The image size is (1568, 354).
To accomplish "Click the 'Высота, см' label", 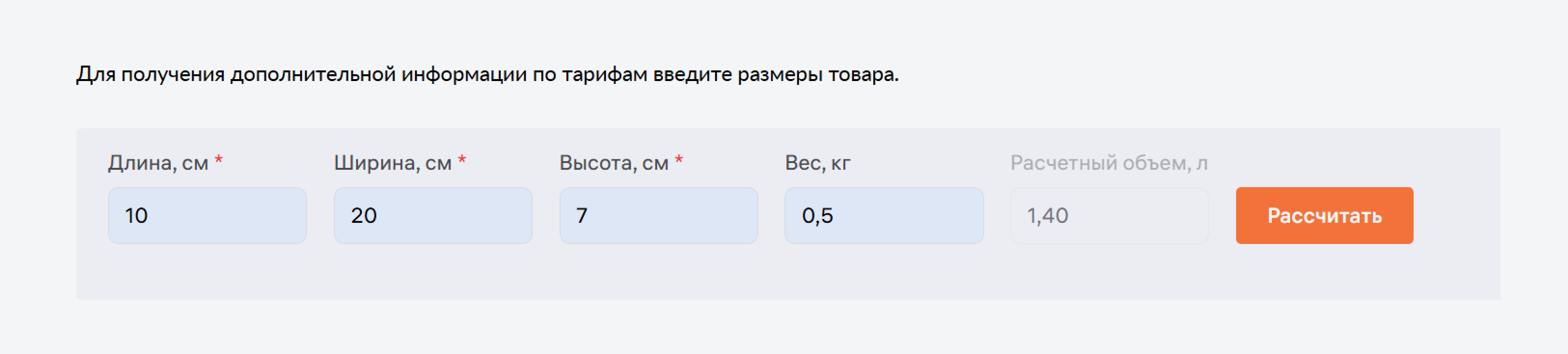I will (614, 163).
